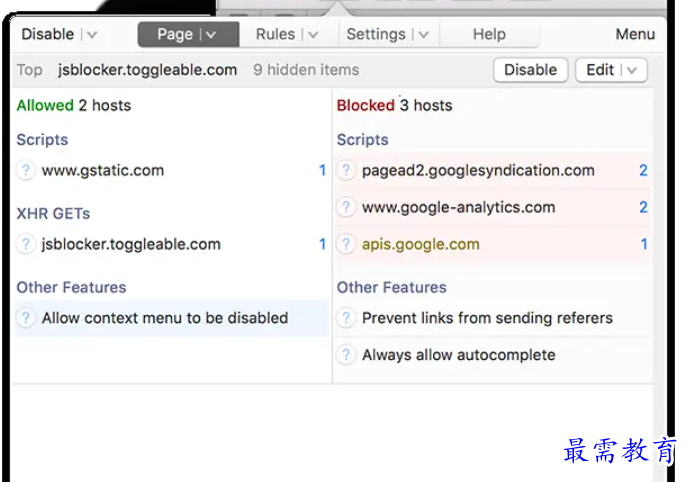
Task: Select the www.gstatic.com allowed script row
Action: [172, 170]
